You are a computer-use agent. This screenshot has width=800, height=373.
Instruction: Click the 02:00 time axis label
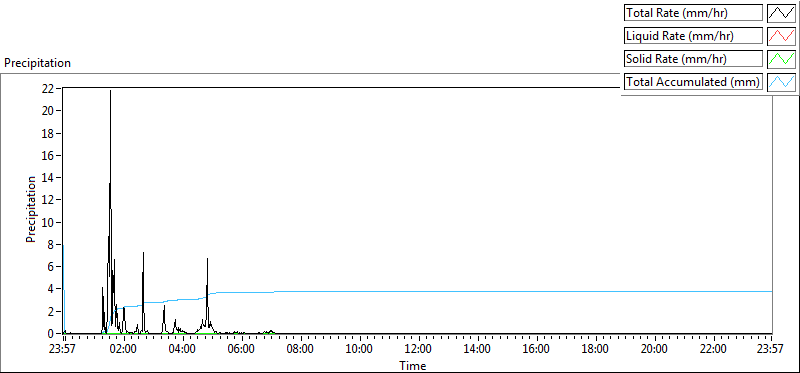click(124, 350)
